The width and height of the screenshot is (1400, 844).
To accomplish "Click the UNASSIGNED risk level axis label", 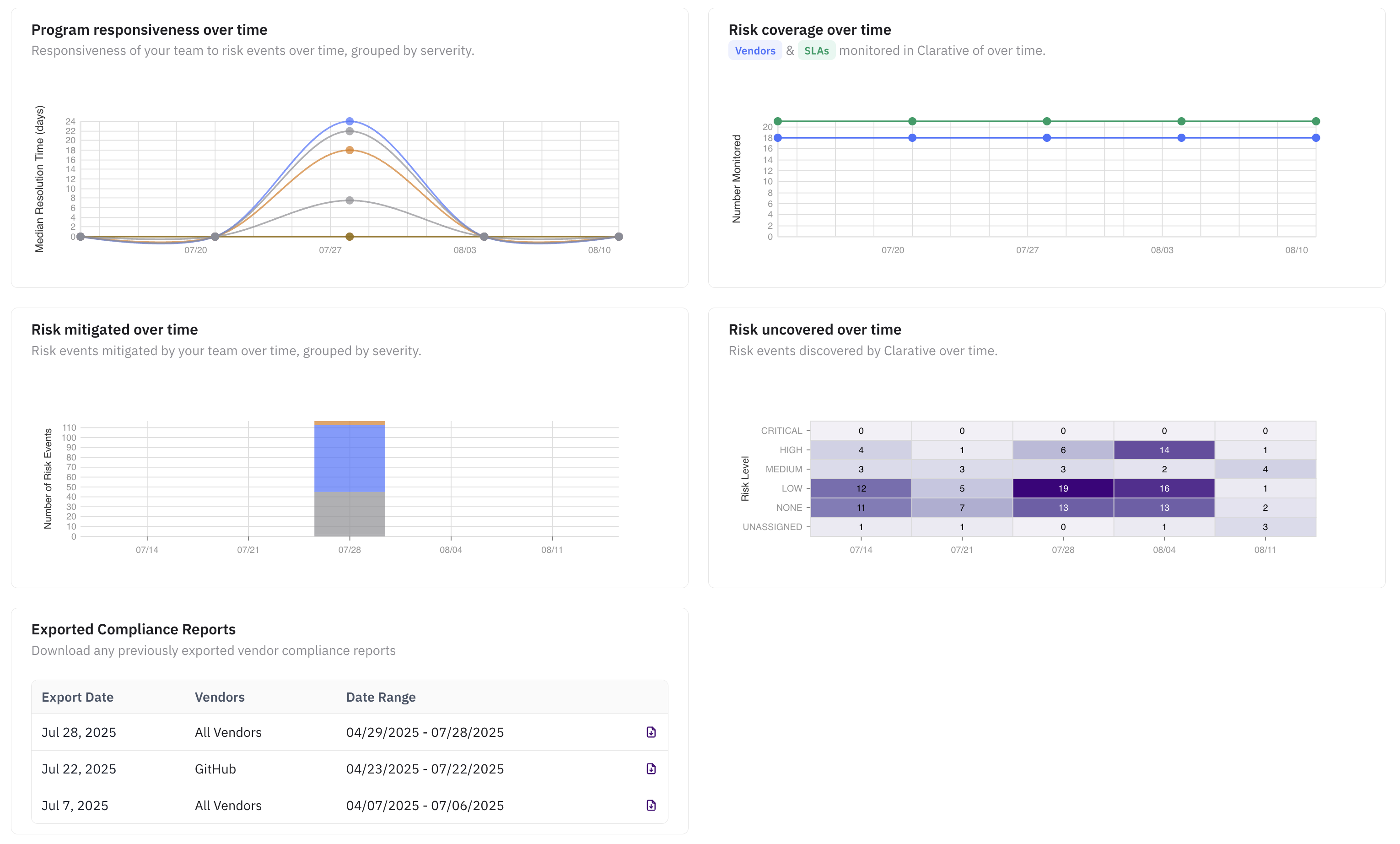I will (x=772, y=527).
